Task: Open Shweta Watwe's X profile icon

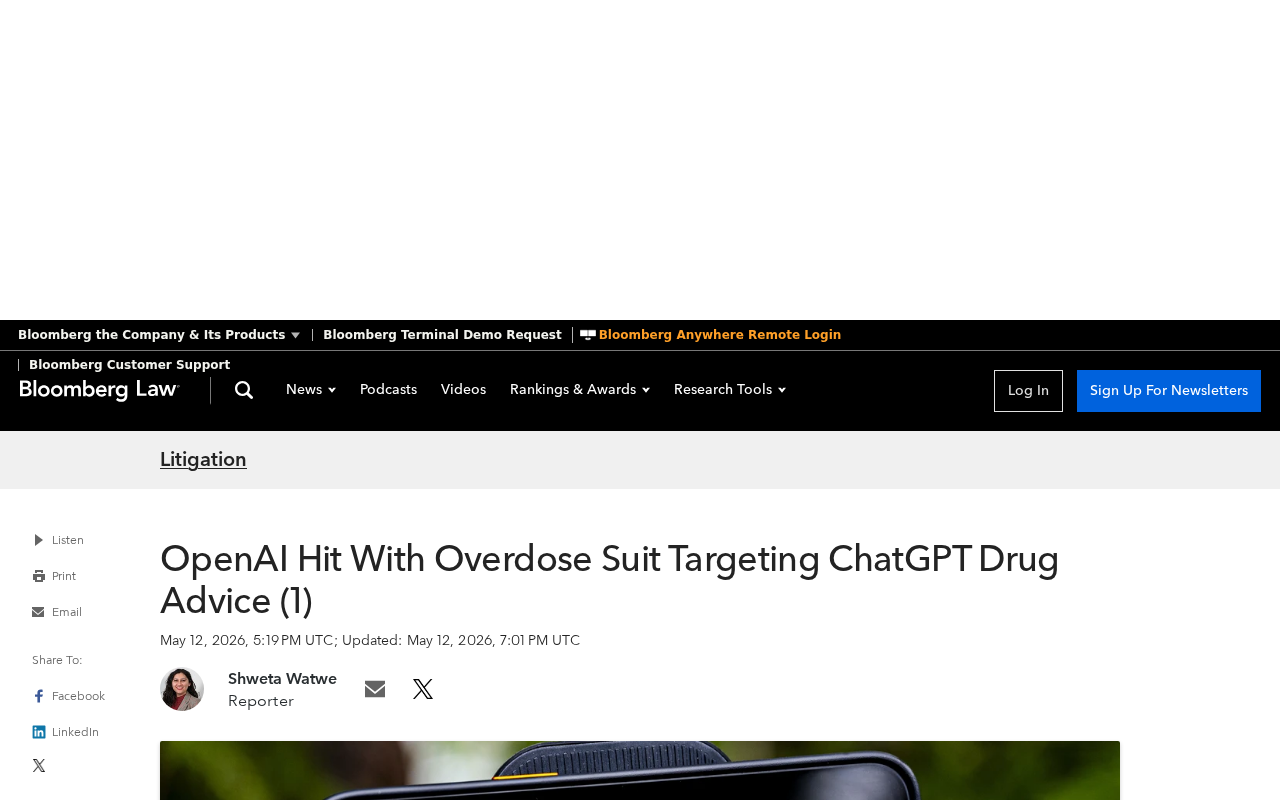Action: pyautogui.click(x=423, y=689)
